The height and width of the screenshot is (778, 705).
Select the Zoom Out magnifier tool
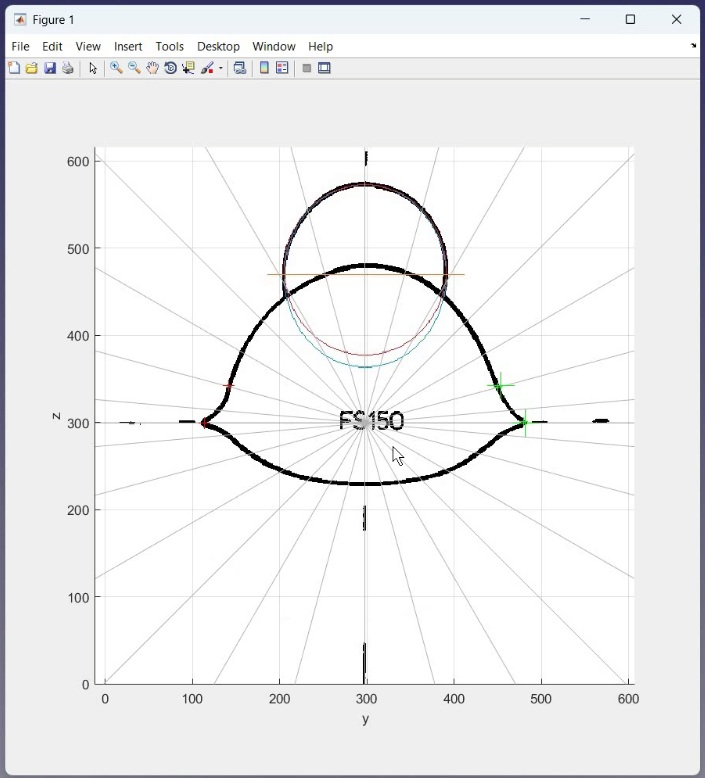134,68
